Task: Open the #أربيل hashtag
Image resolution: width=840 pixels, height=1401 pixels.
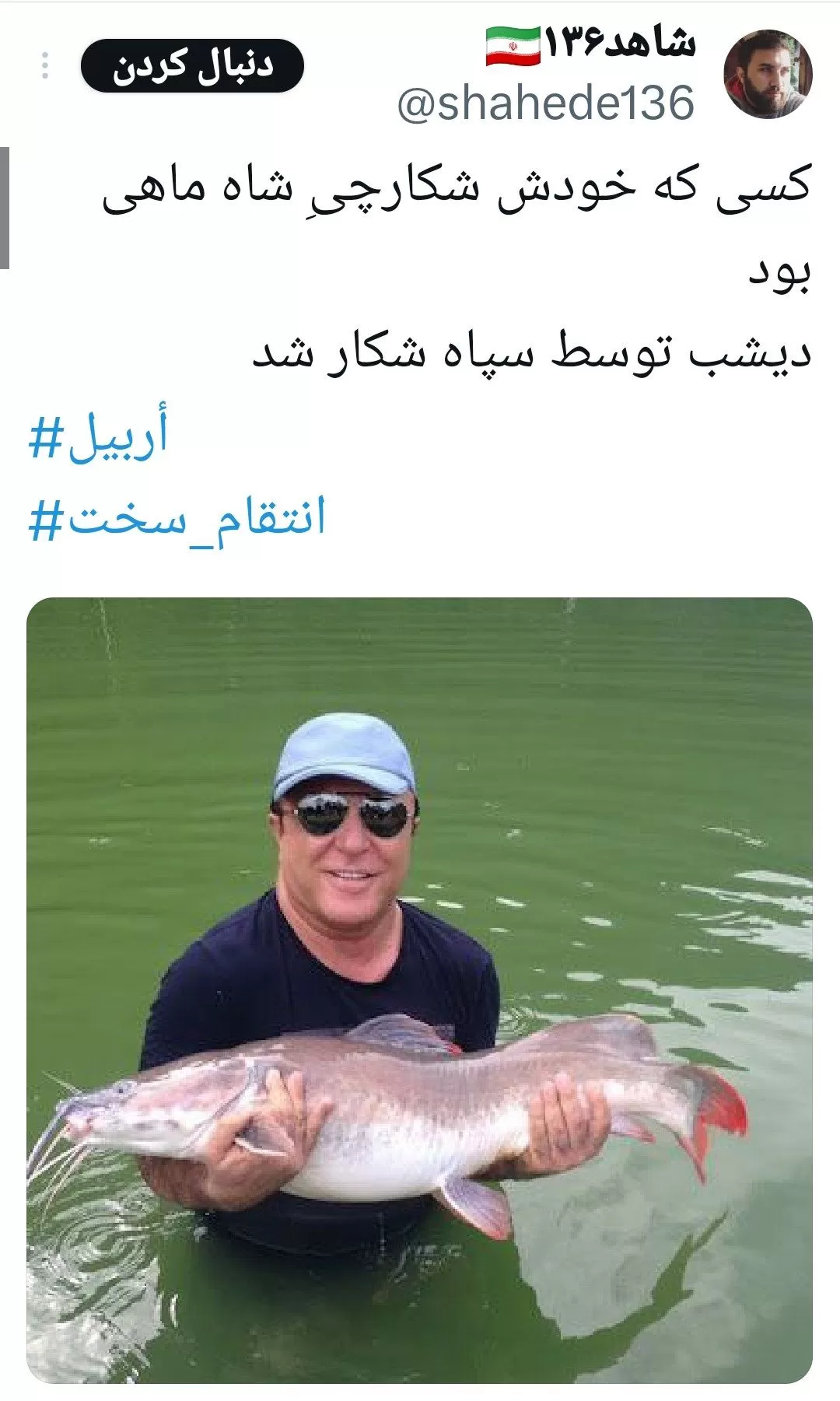Action: tap(98, 435)
